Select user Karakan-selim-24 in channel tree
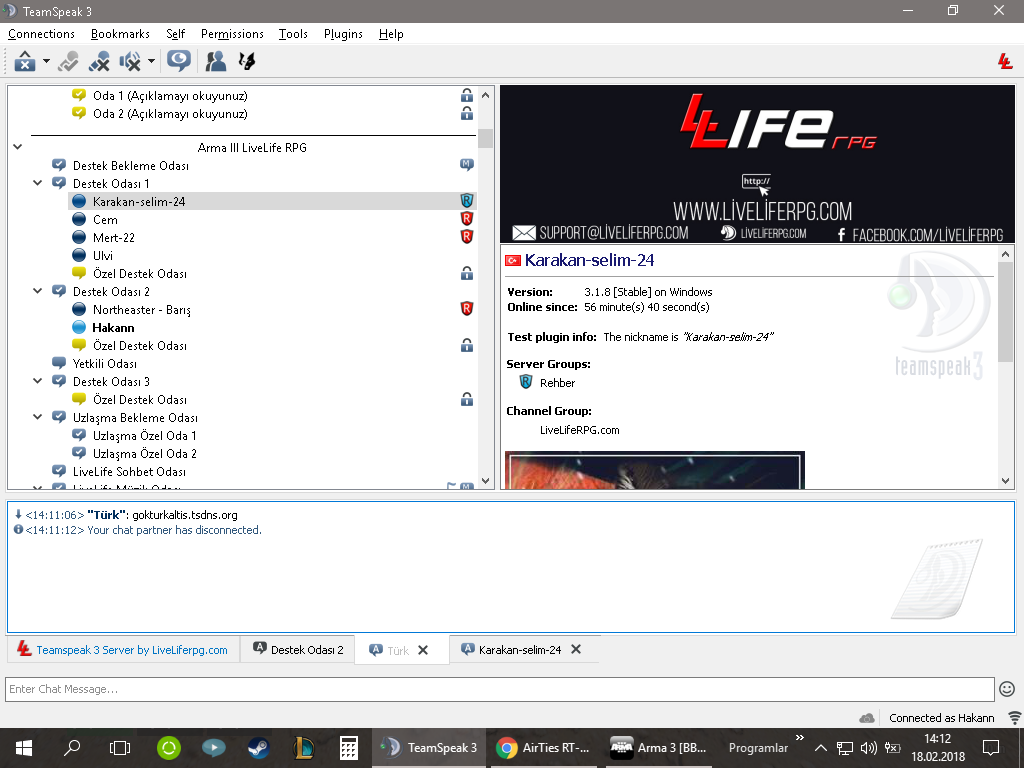Viewport: 1024px width, 768px height. 138,201
